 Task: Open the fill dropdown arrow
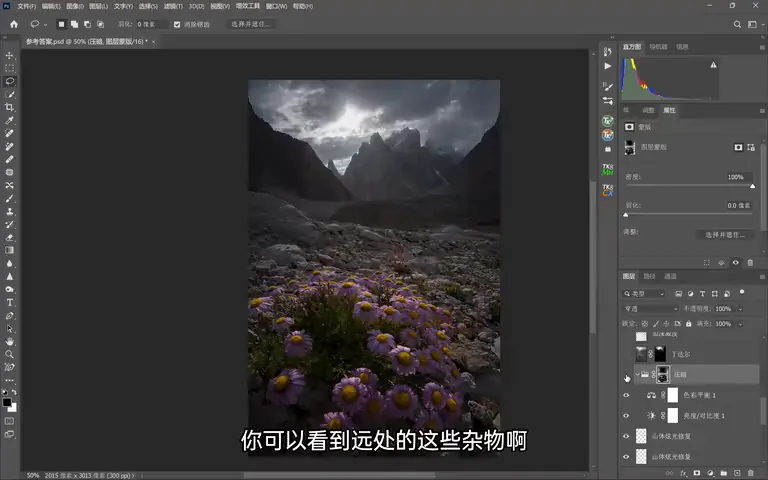740,324
